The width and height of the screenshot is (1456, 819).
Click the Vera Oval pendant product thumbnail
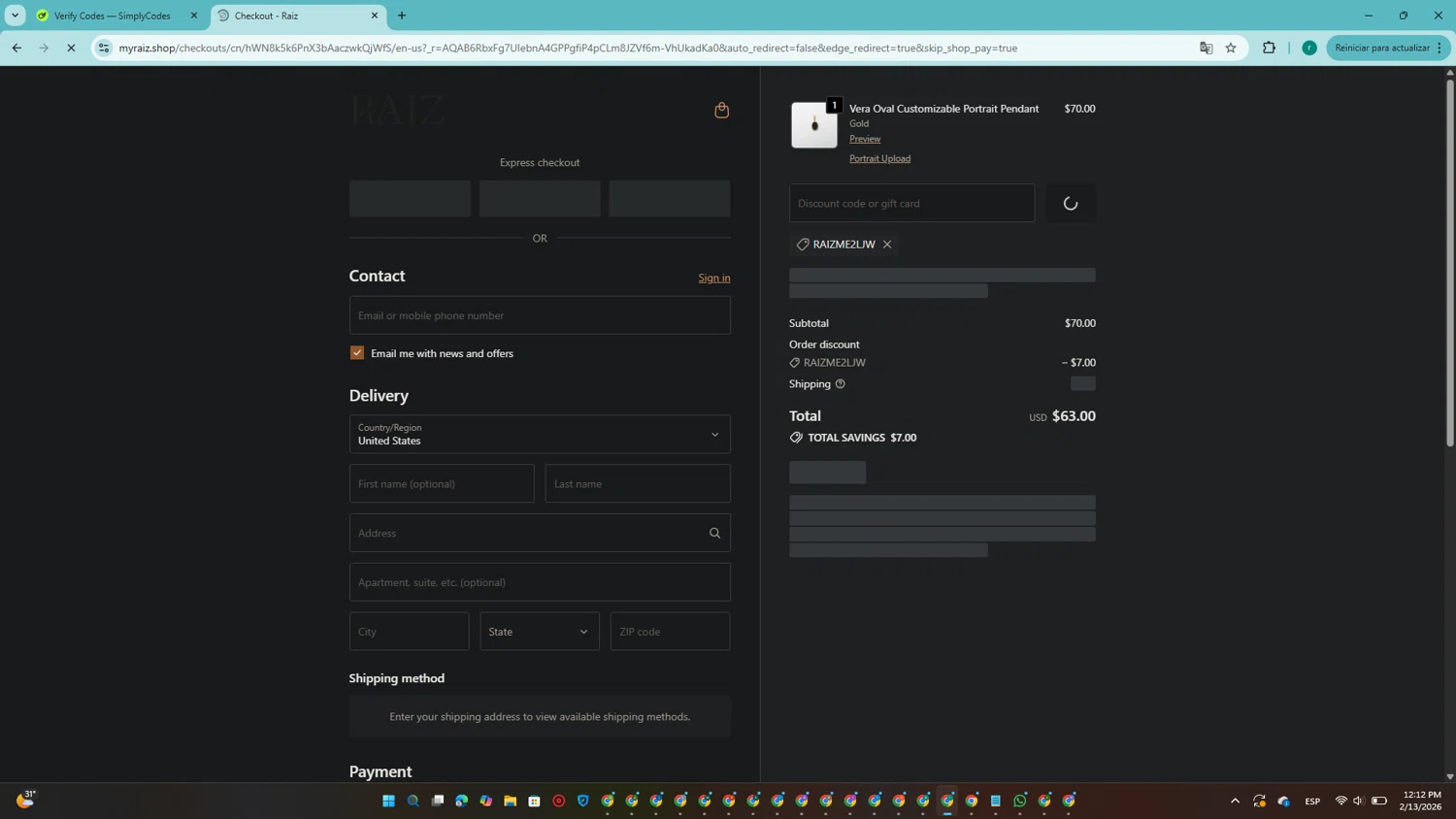coord(814,125)
